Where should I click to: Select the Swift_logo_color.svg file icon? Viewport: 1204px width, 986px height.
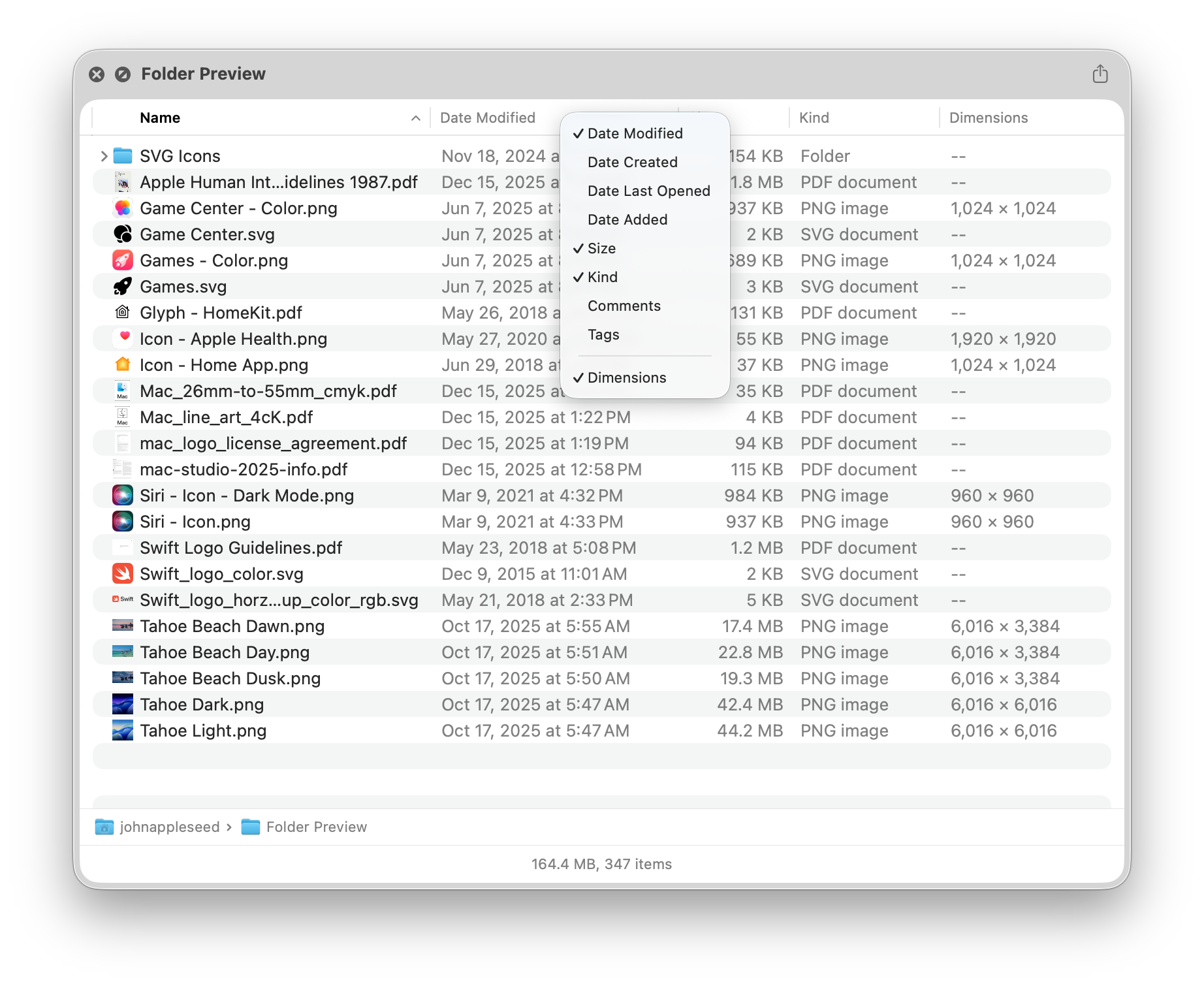coord(123,574)
